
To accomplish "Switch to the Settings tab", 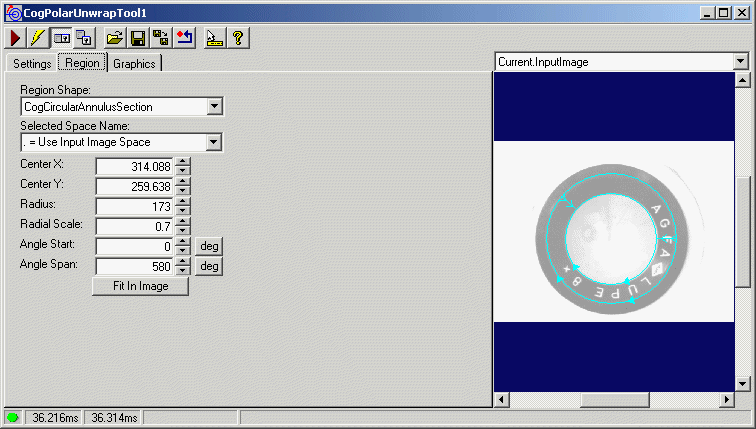I will click(x=32, y=64).
